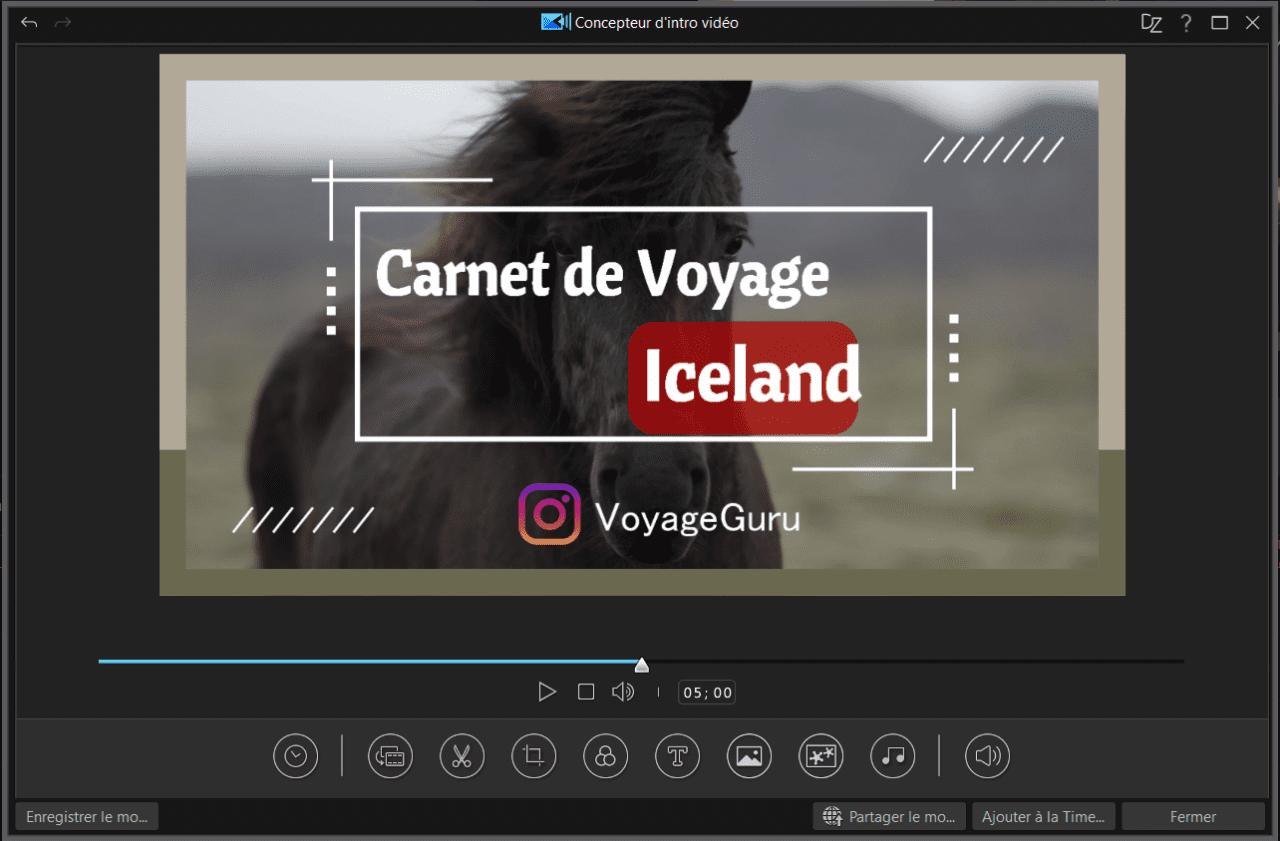Mute the preview volume speaker icon
1280x841 pixels.
point(623,692)
